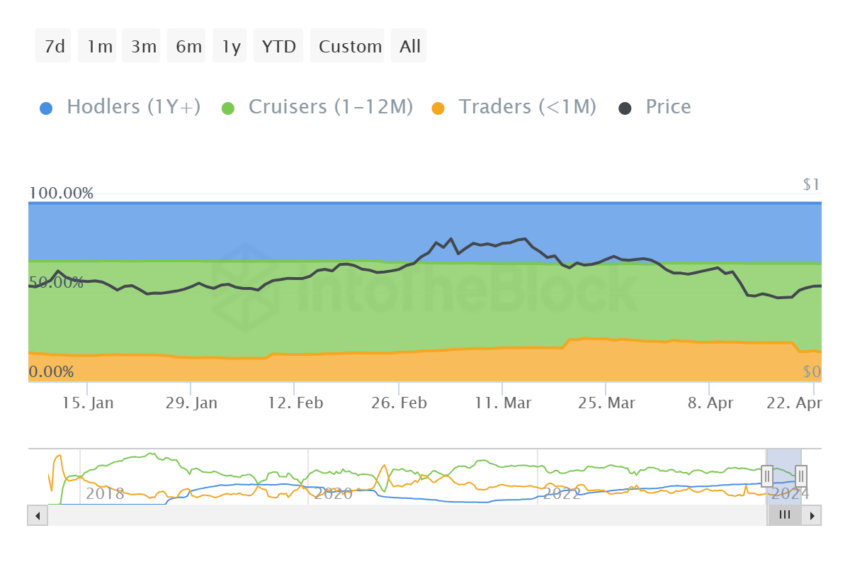The image size is (850, 567).
Task: Select the 1m time range
Action: [99, 46]
